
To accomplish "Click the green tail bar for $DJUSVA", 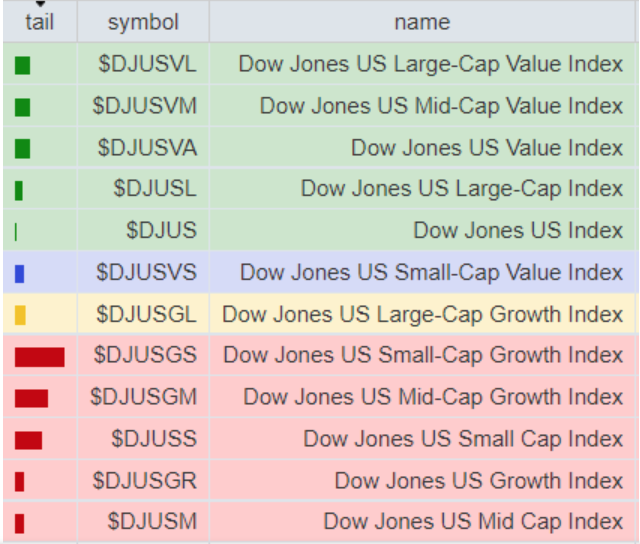I will coord(22,149).
